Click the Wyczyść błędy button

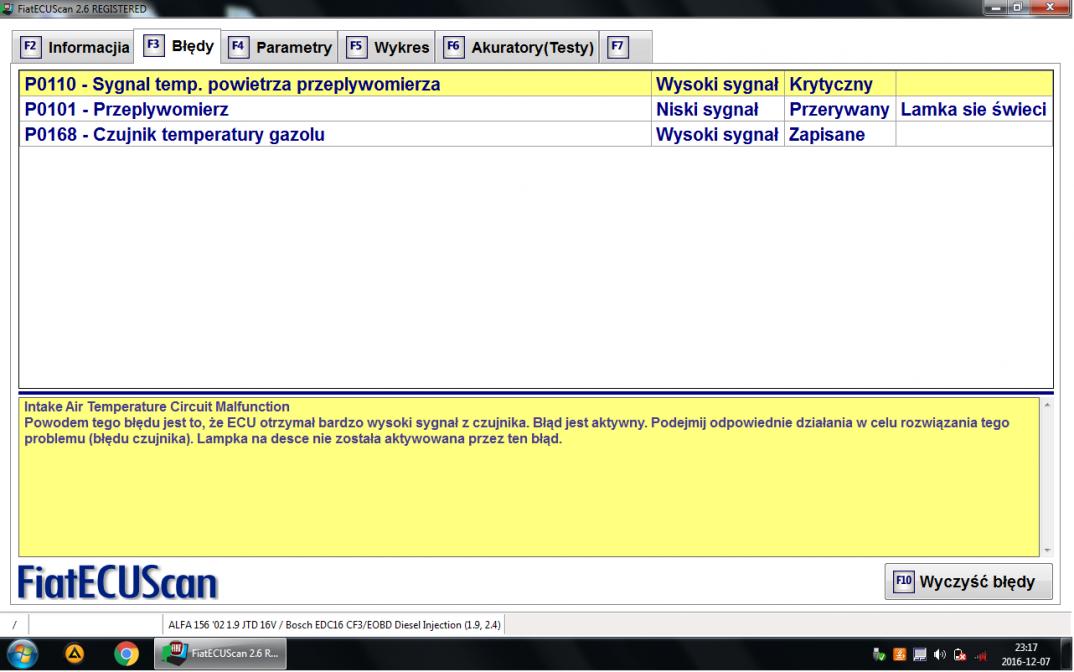968,582
